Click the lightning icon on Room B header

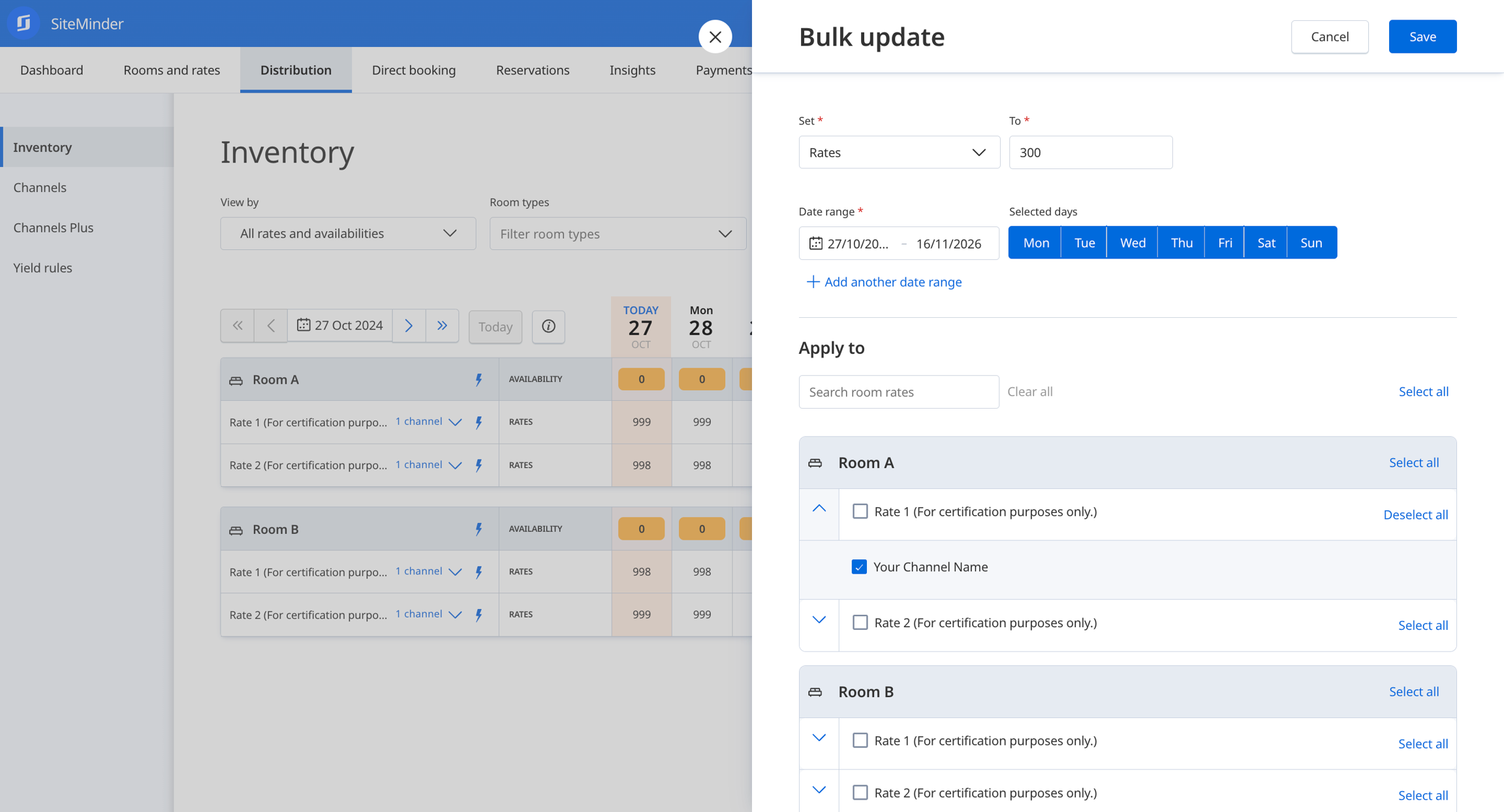(x=478, y=529)
